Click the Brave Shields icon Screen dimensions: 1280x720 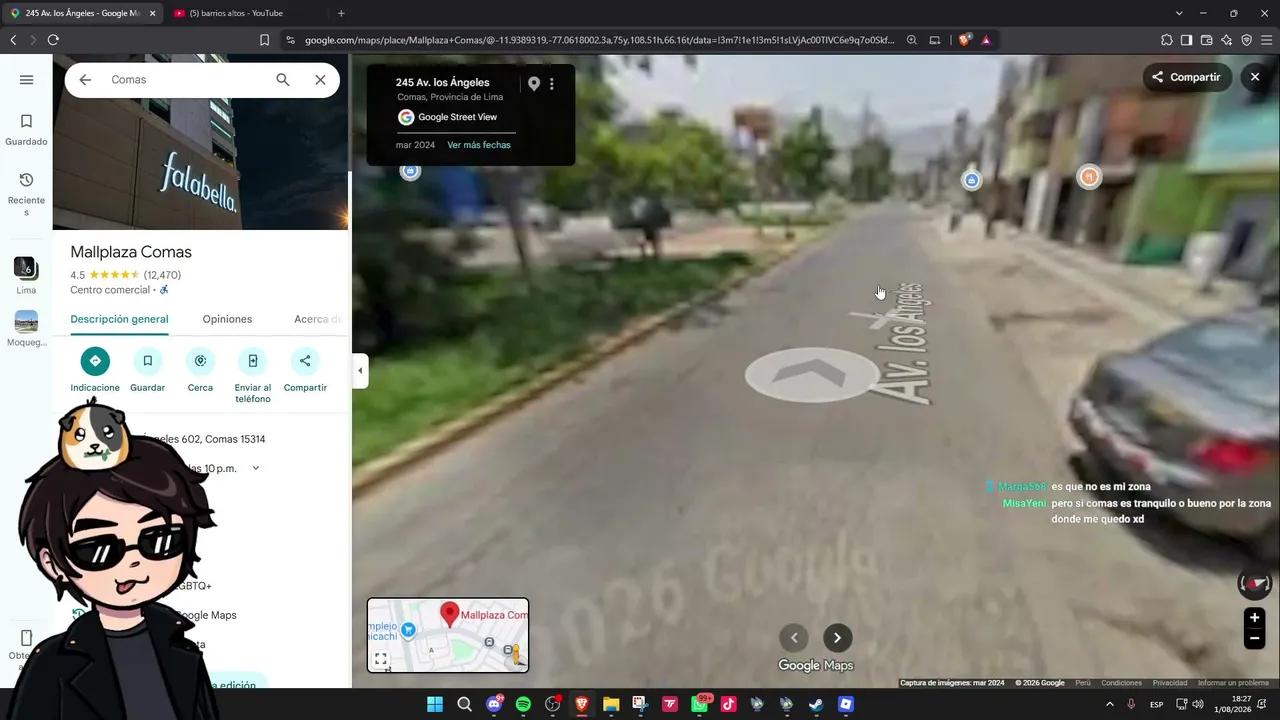[964, 40]
